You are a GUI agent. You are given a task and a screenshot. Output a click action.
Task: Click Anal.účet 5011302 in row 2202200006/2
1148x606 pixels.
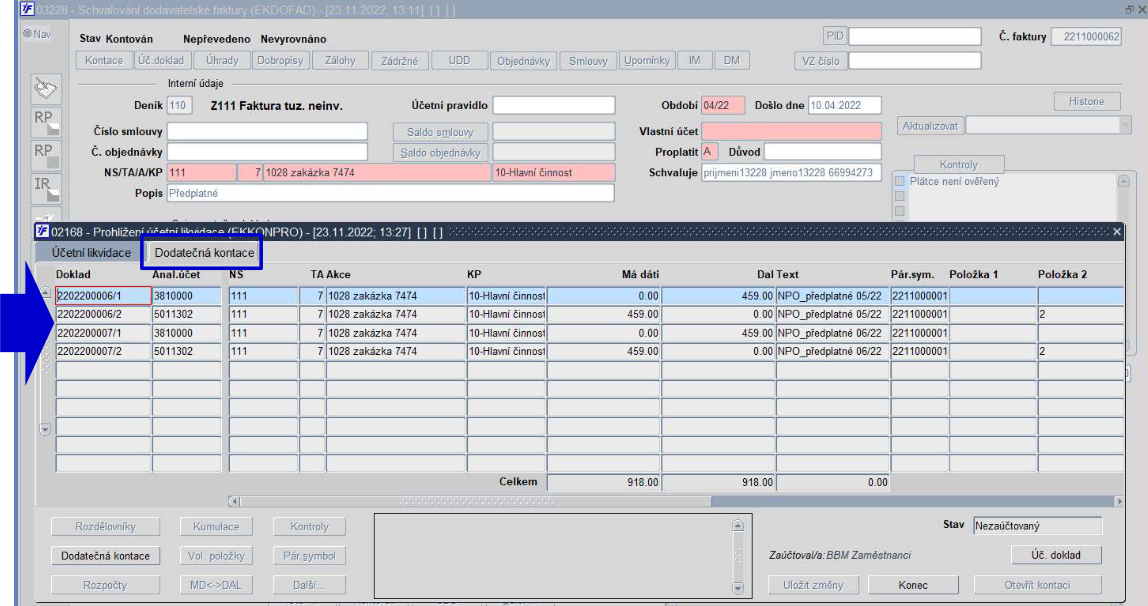(187, 314)
